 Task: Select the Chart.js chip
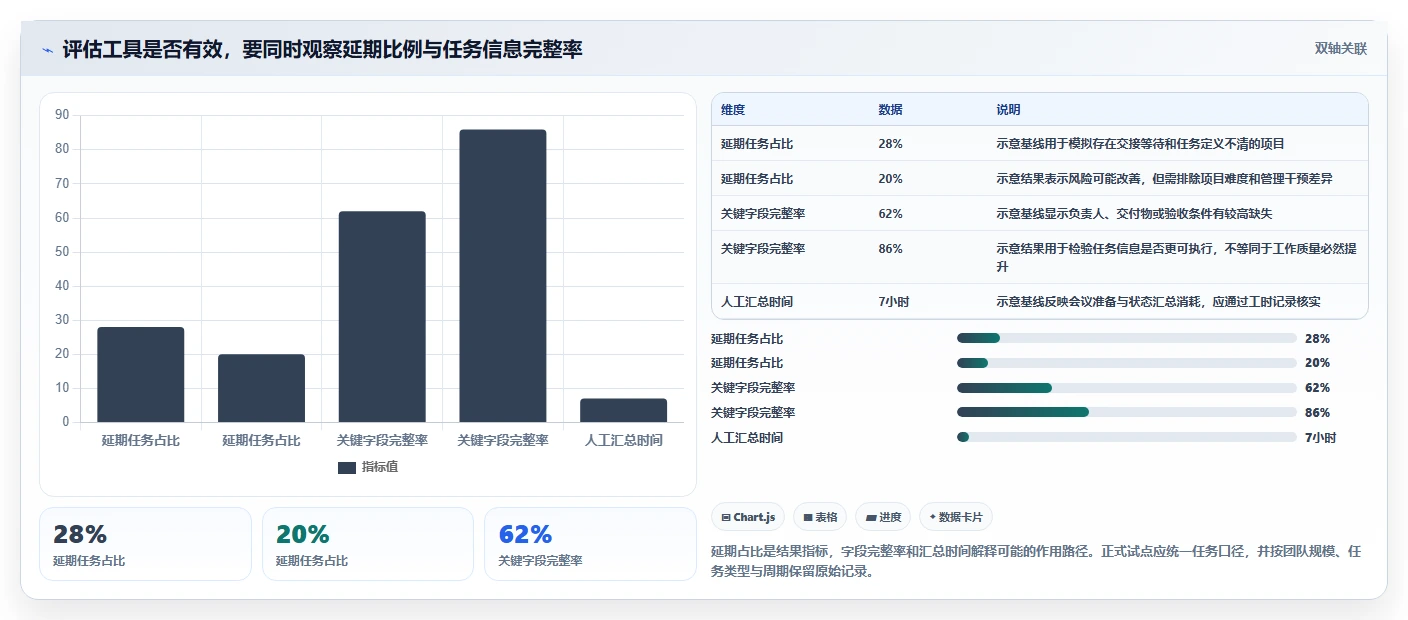pyautogui.click(x=748, y=517)
